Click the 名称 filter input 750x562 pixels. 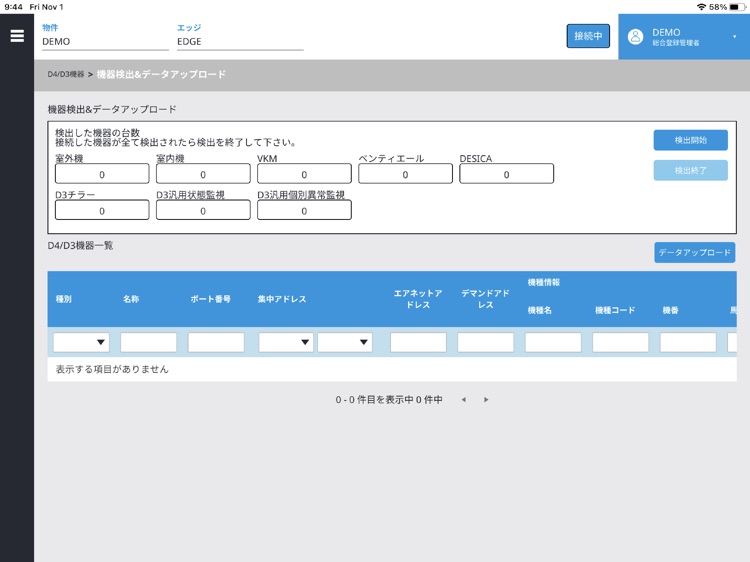coord(148,342)
